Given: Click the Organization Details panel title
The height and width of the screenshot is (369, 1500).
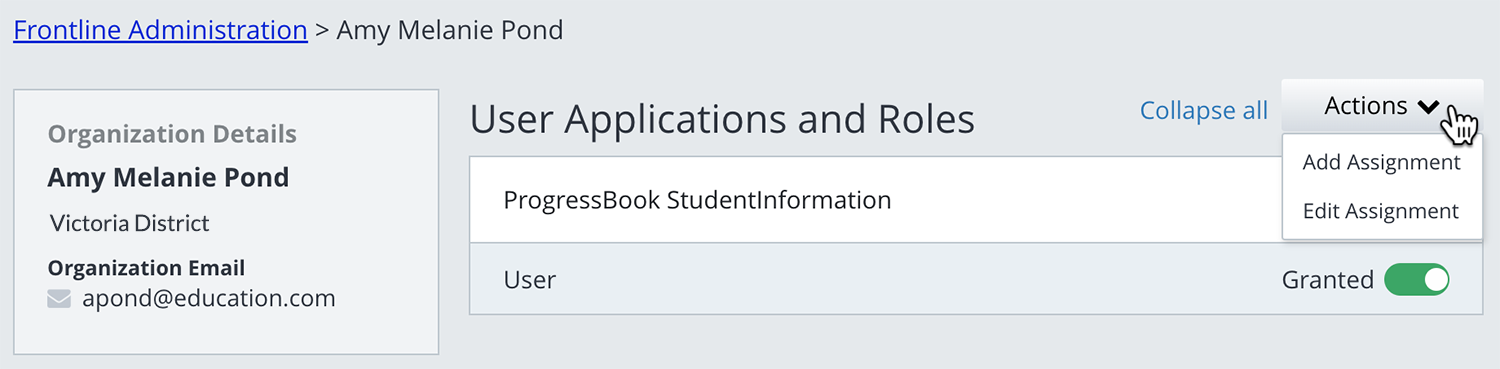Looking at the screenshot, I should coord(172,134).
